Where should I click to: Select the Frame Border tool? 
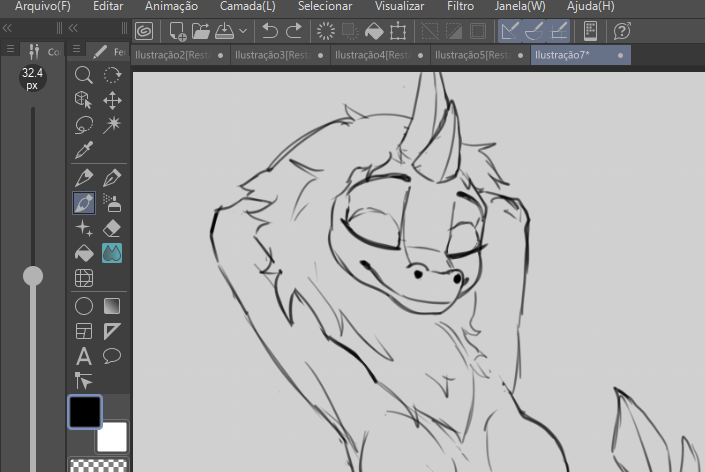pyautogui.click(x=84, y=331)
